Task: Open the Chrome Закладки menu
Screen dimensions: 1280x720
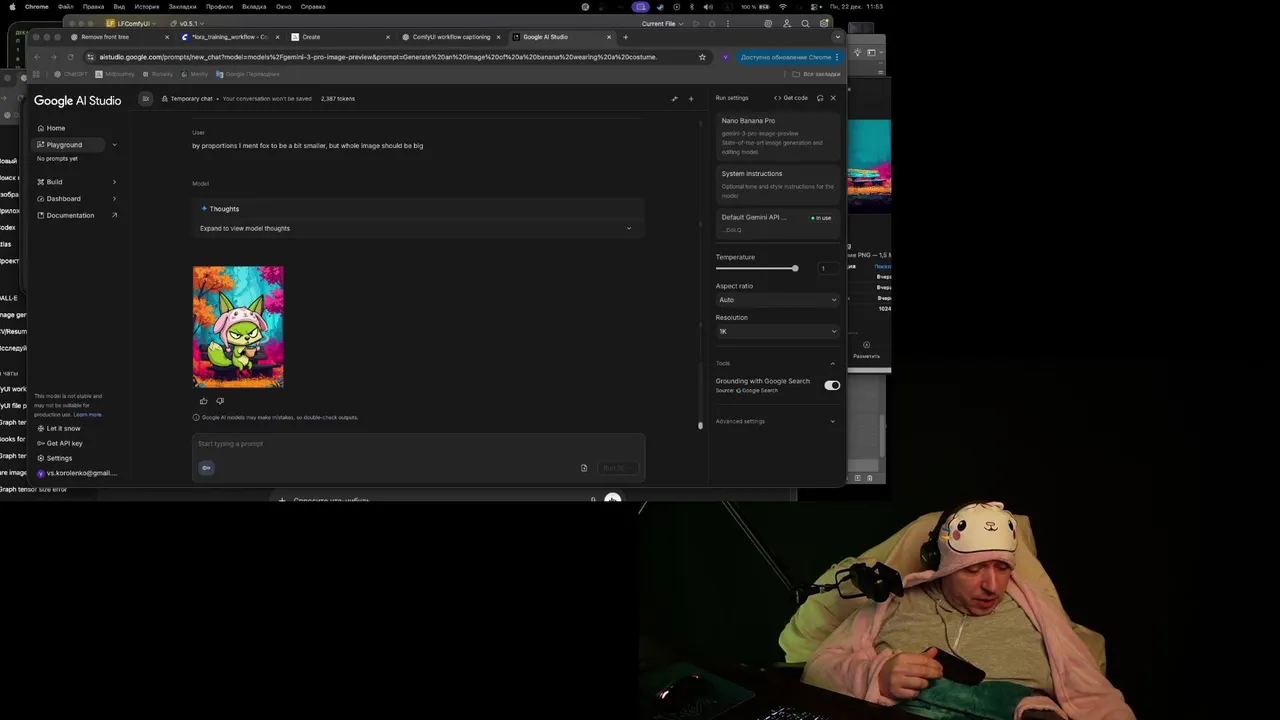Action: (182, 7)
